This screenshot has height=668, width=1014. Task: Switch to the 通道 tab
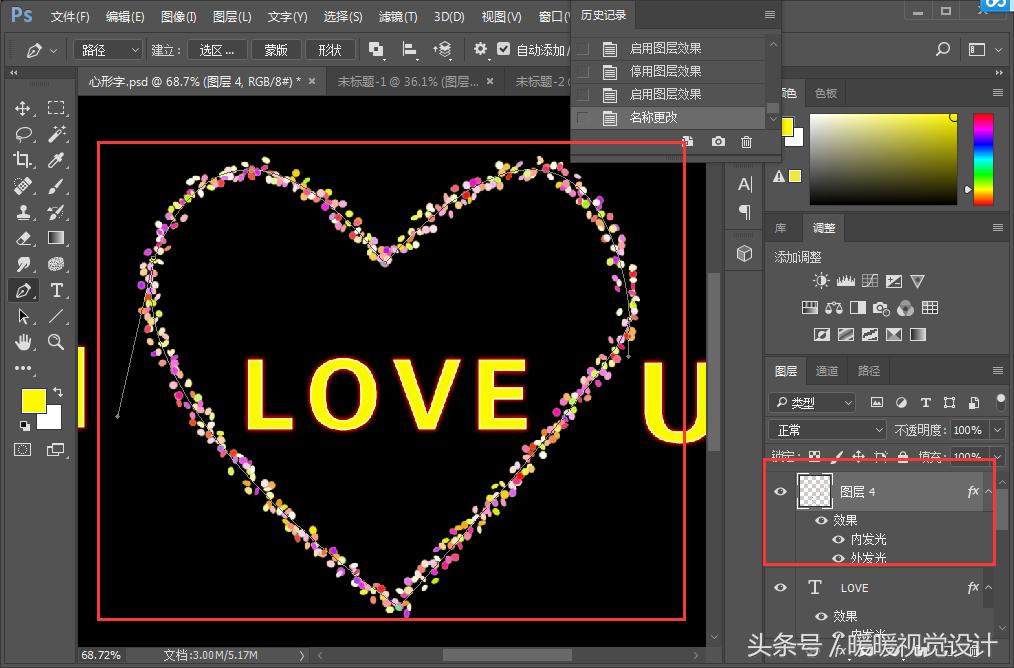click(x=827, y=371)
